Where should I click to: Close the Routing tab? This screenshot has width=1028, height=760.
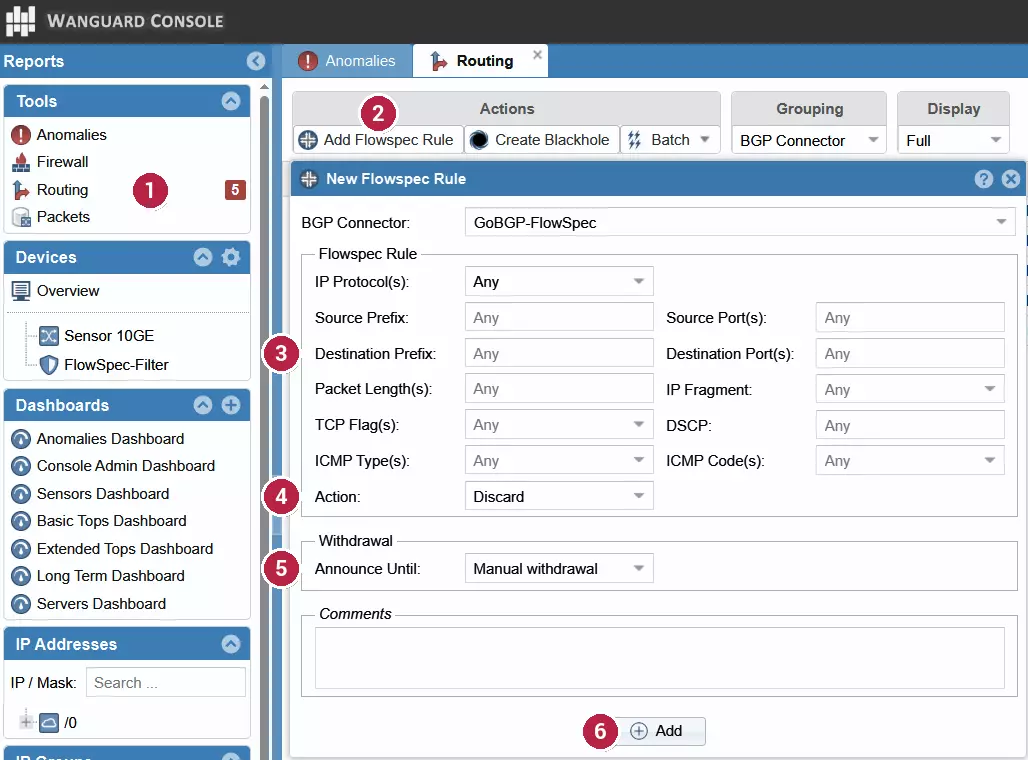coord(538,54)
